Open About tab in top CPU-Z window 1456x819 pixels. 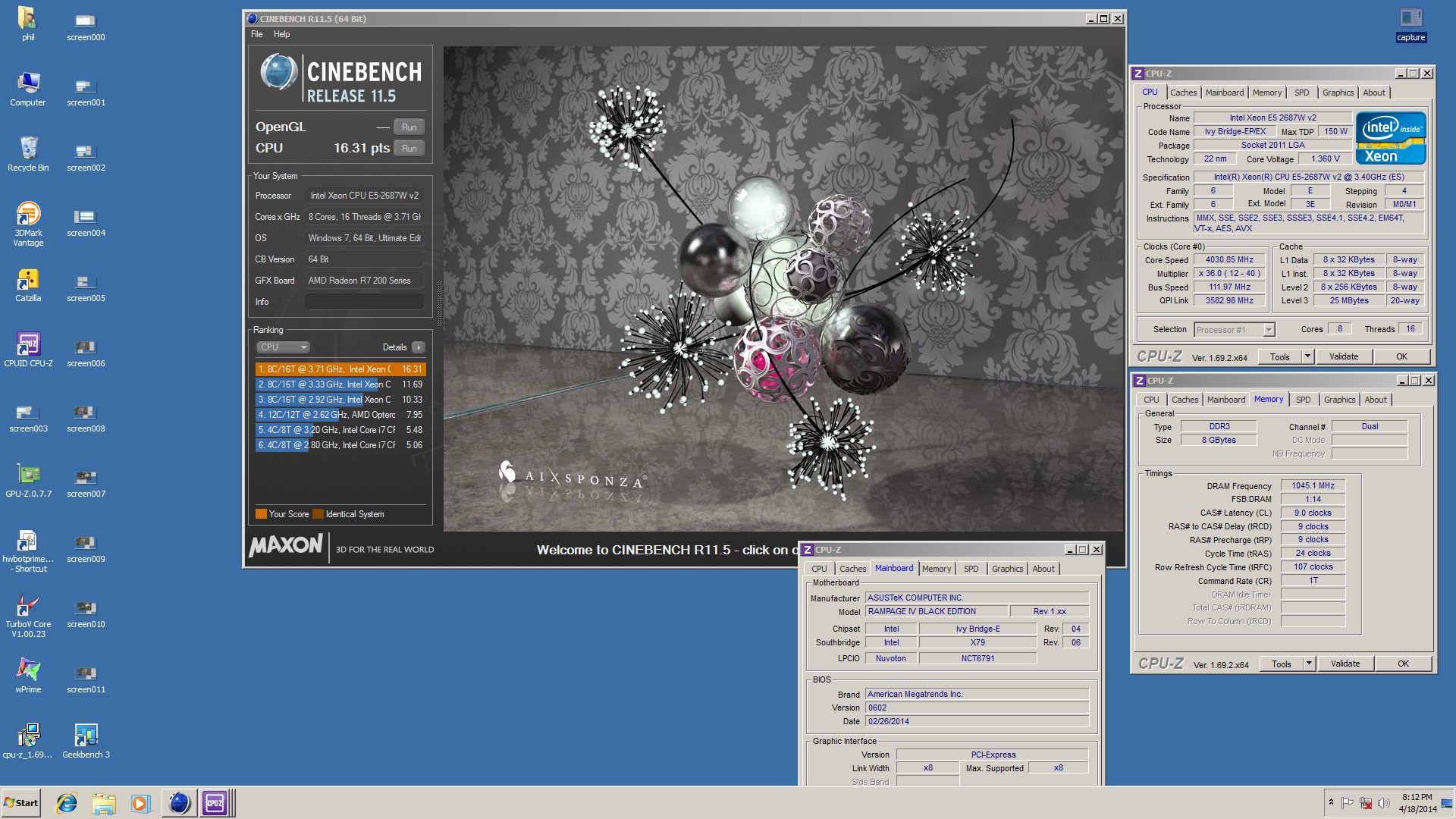[x=1373, y=93]
